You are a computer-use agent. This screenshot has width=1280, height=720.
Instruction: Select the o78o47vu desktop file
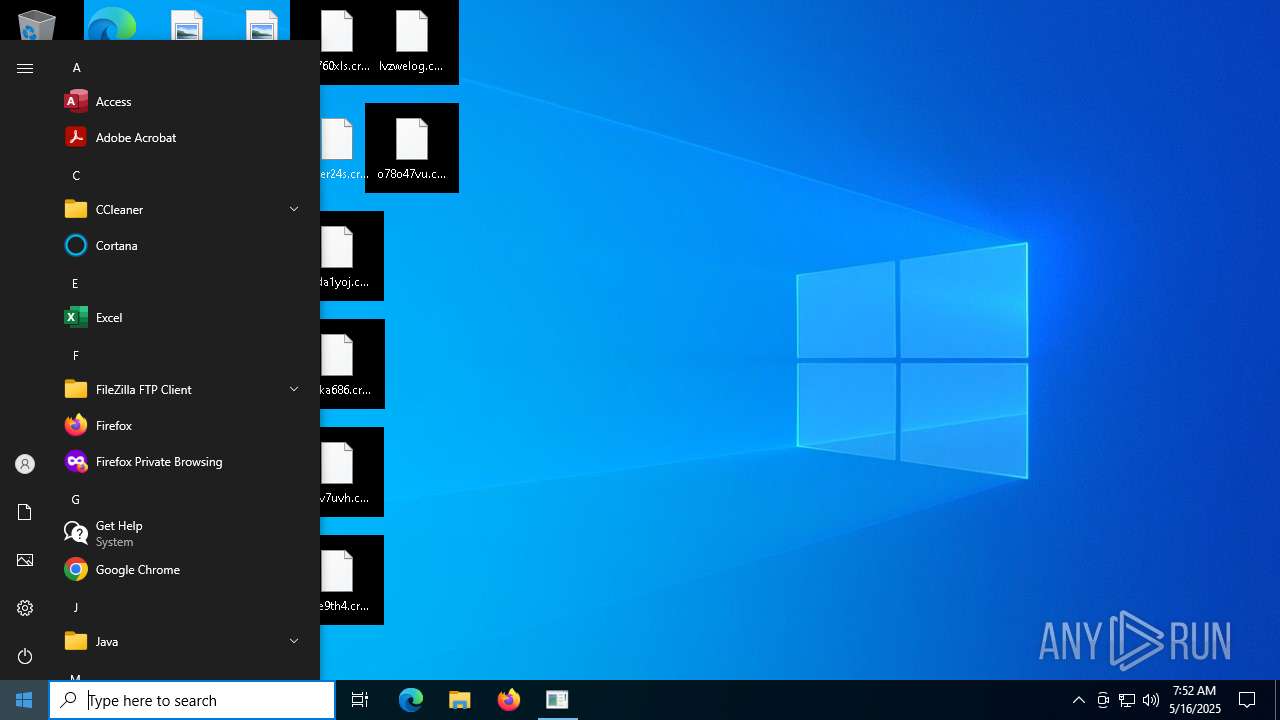(x=412, y=148)
